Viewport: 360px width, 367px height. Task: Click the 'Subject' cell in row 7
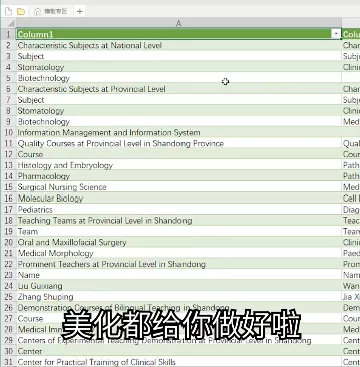click(179, 100)
